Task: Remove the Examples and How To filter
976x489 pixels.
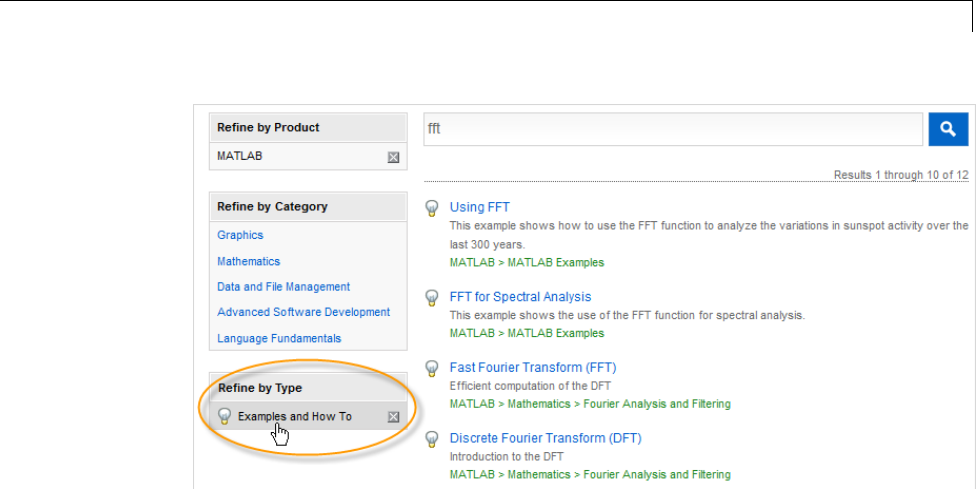Action: pyautogui.click(x=393, y=416)
